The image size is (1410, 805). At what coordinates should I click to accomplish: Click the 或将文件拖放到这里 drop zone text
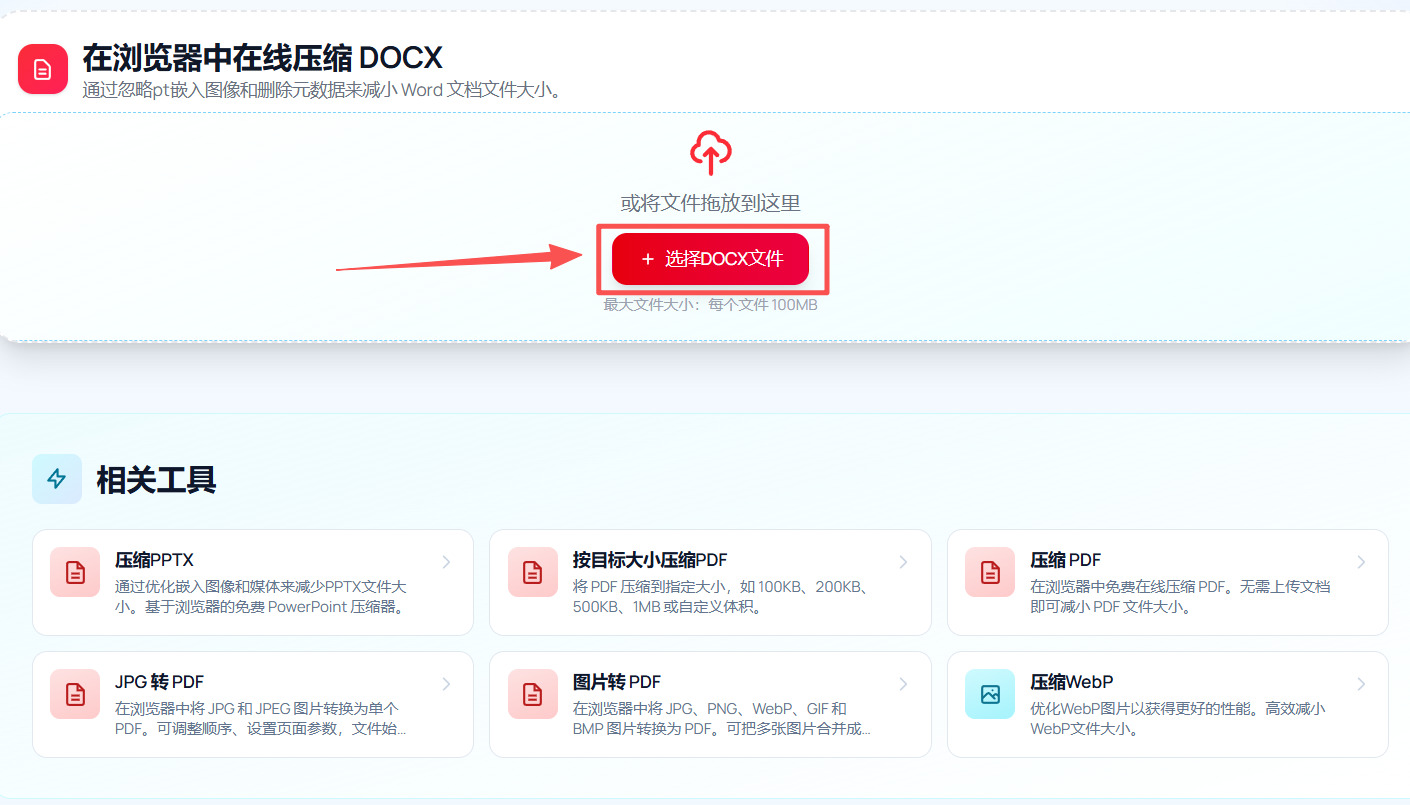tap(711, 204)
